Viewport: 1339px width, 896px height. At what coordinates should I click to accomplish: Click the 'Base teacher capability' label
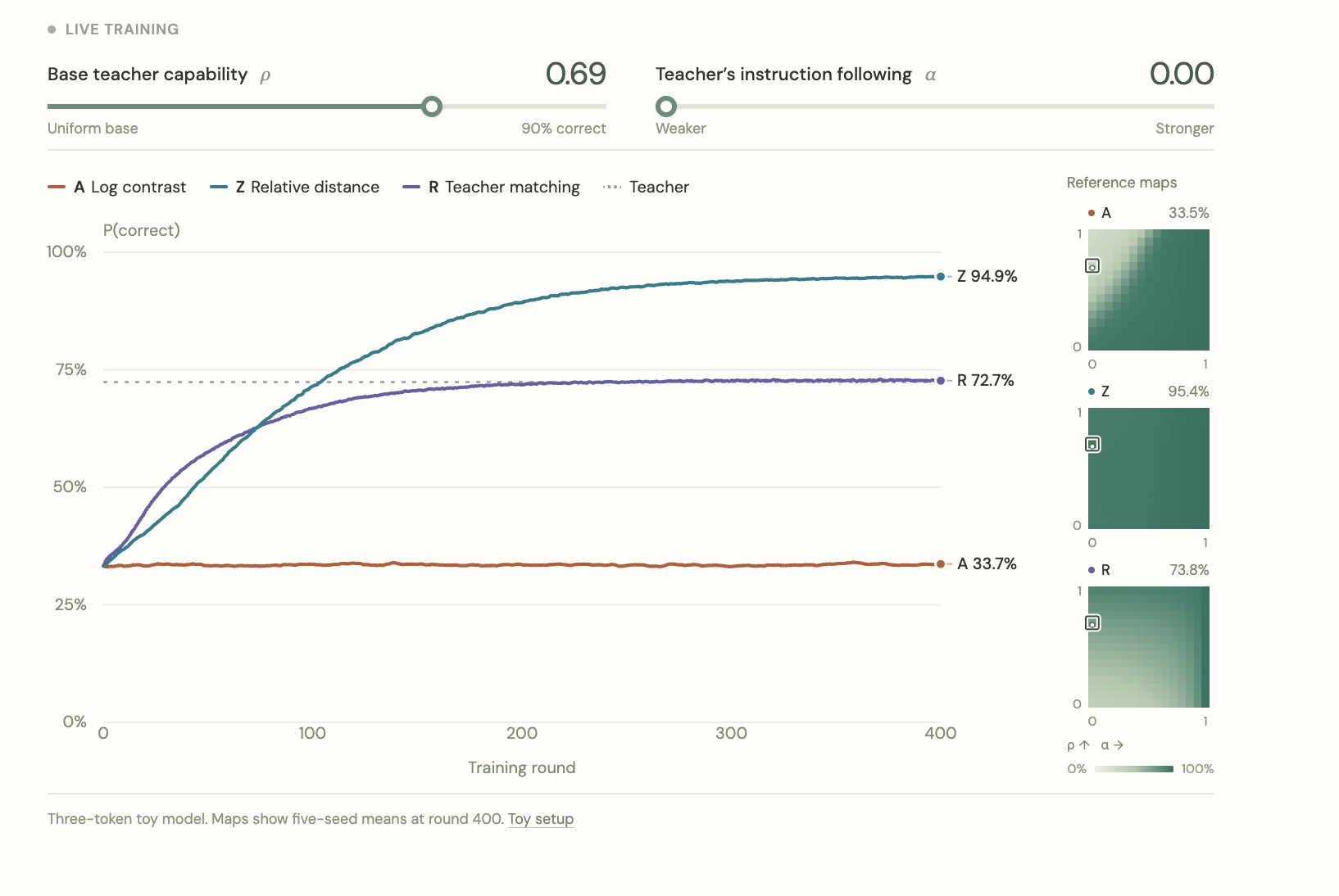(148, 75)
